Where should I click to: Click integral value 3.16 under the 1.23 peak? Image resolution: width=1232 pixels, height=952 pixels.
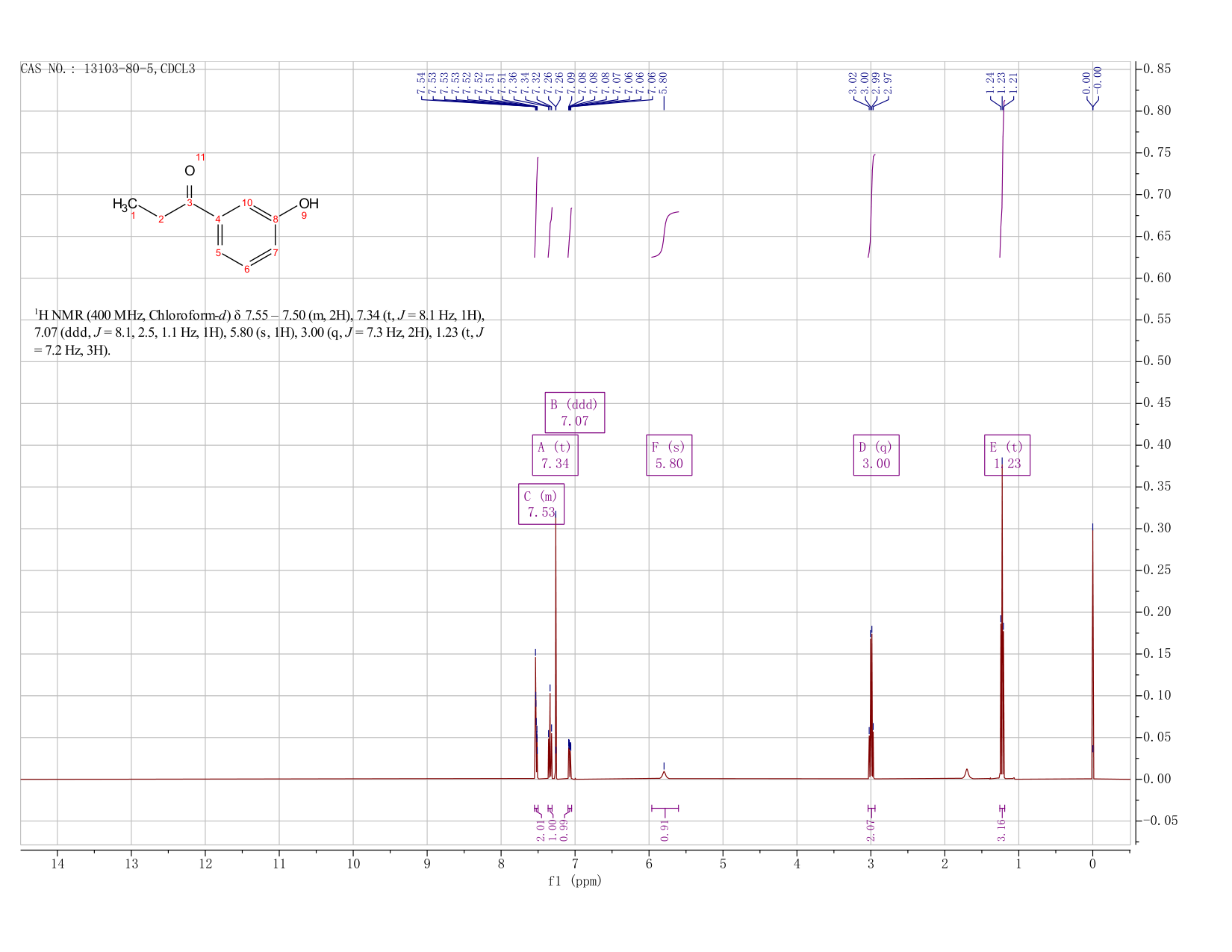(1001, 830)
